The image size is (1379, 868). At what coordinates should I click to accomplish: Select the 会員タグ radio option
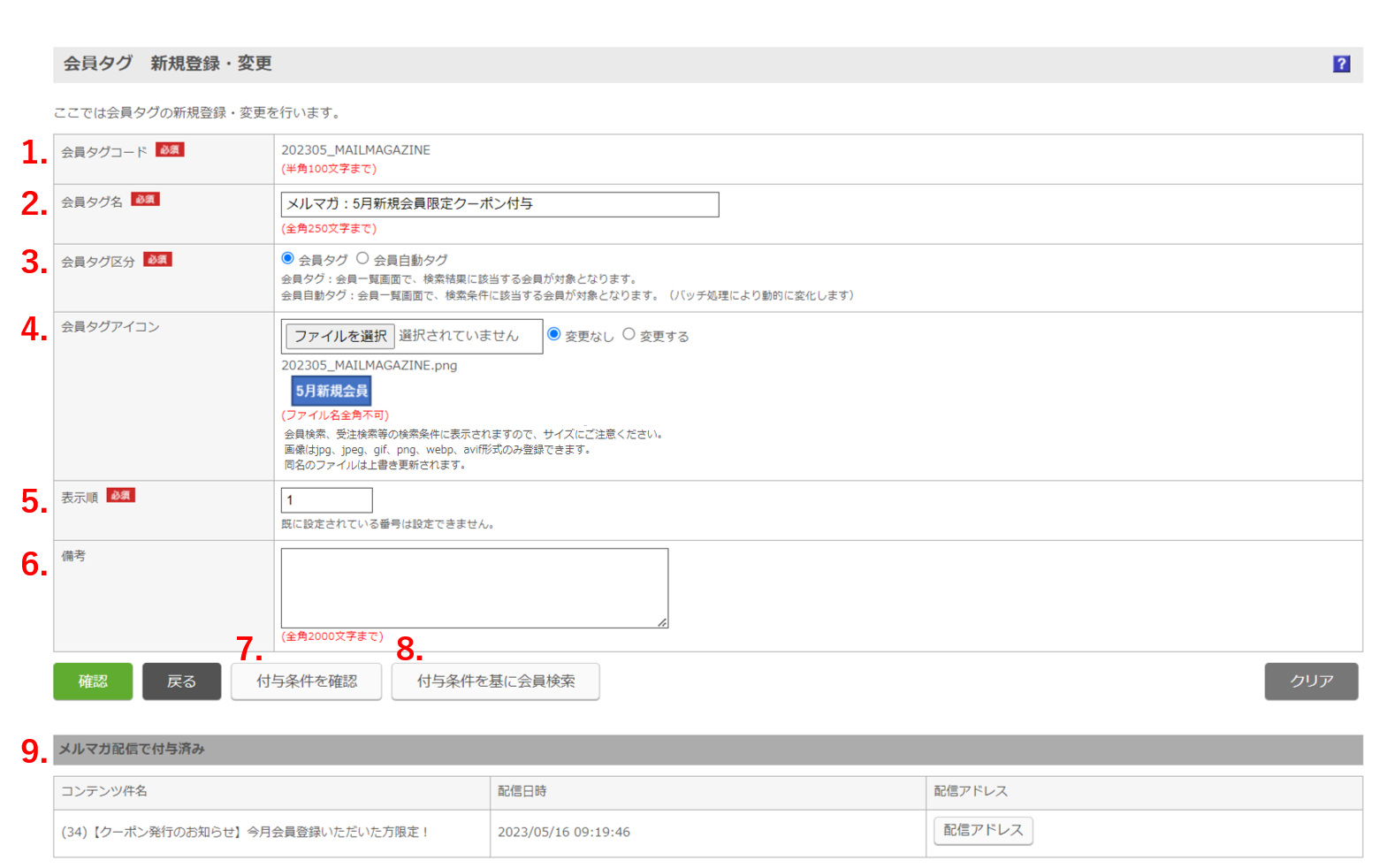point(287,259)
